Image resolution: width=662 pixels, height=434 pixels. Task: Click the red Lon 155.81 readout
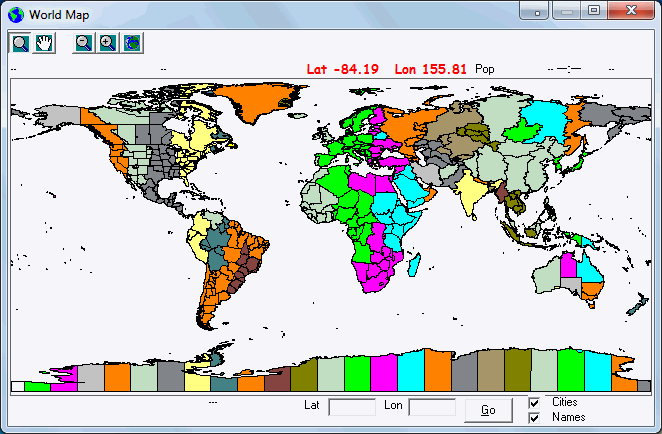[431, 69]
